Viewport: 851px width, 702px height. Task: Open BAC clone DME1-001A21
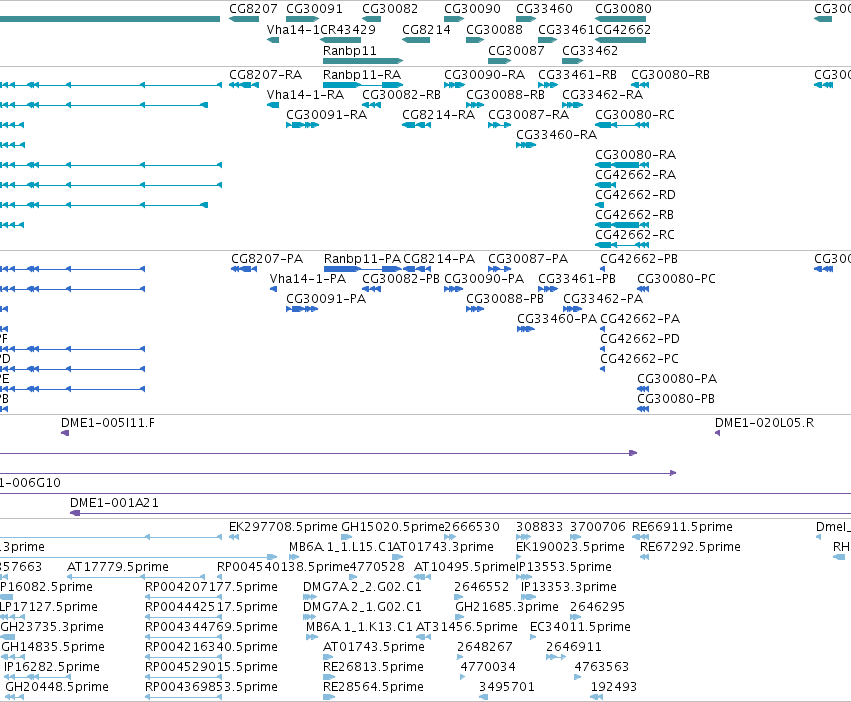click(x=460, y=513)
